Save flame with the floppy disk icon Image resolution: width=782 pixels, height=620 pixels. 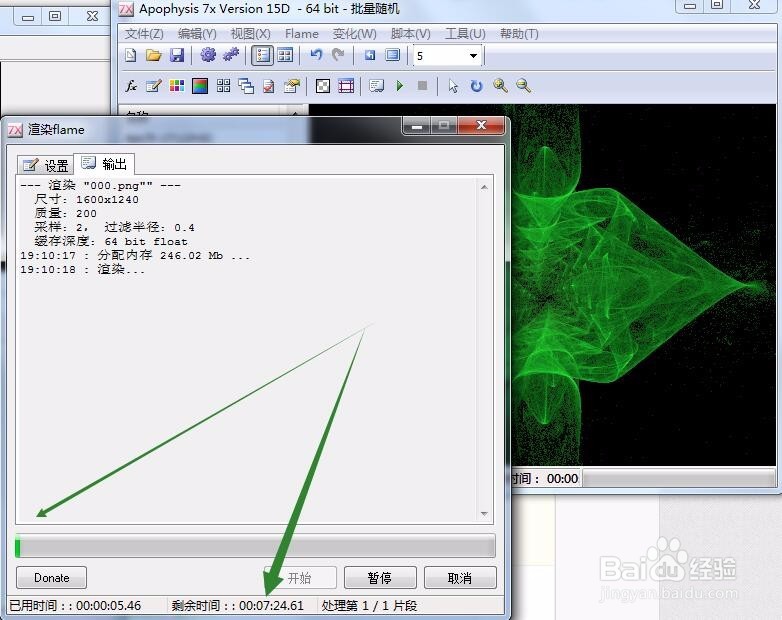pos(177,55)
